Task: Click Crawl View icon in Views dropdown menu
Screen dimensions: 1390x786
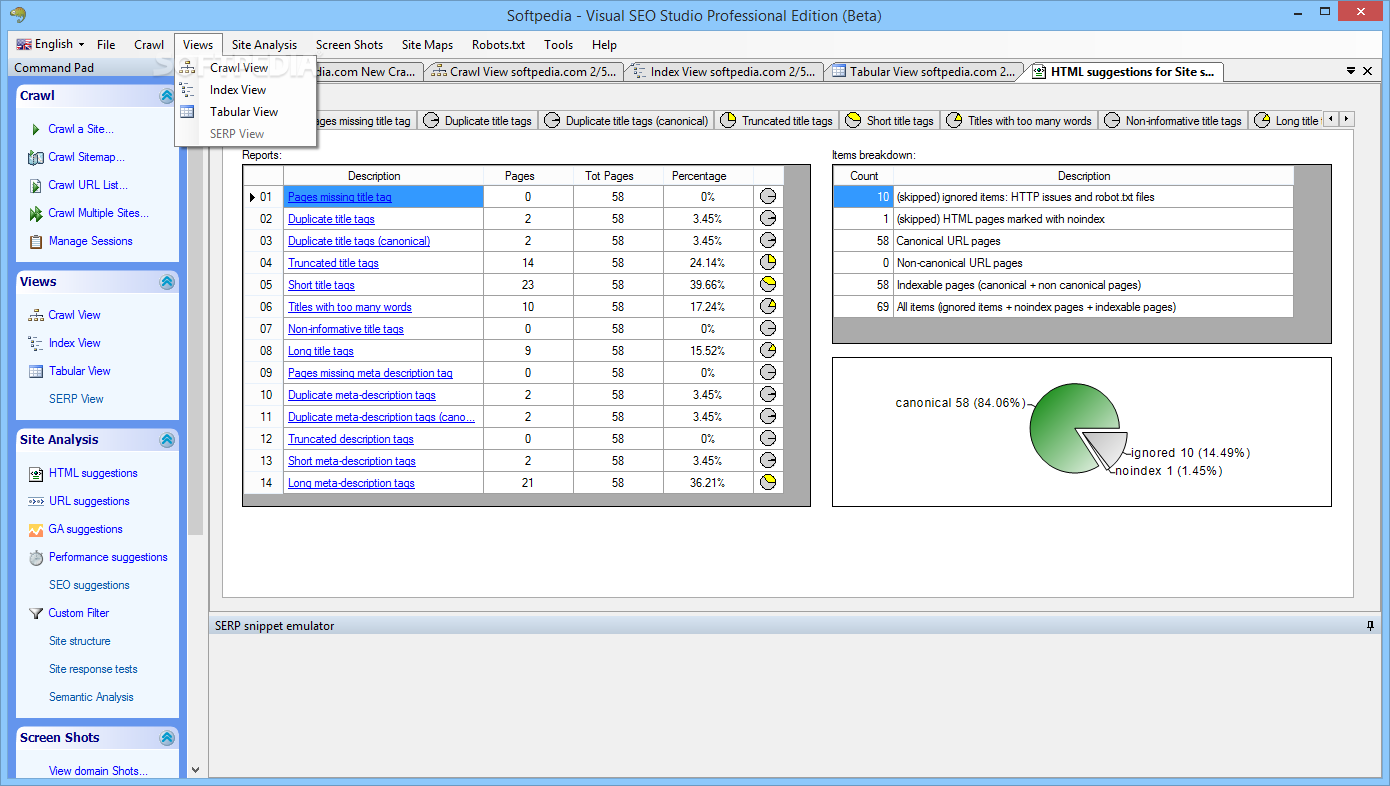Action: tap(187, 68)
